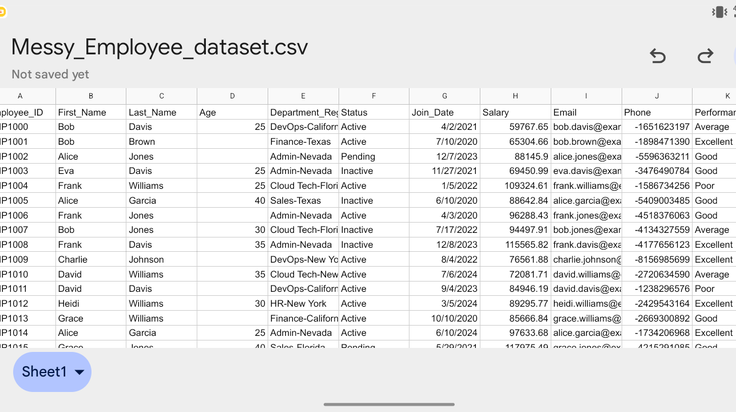
Task: Click the bottom navigation handle bar
Action: 389,404
